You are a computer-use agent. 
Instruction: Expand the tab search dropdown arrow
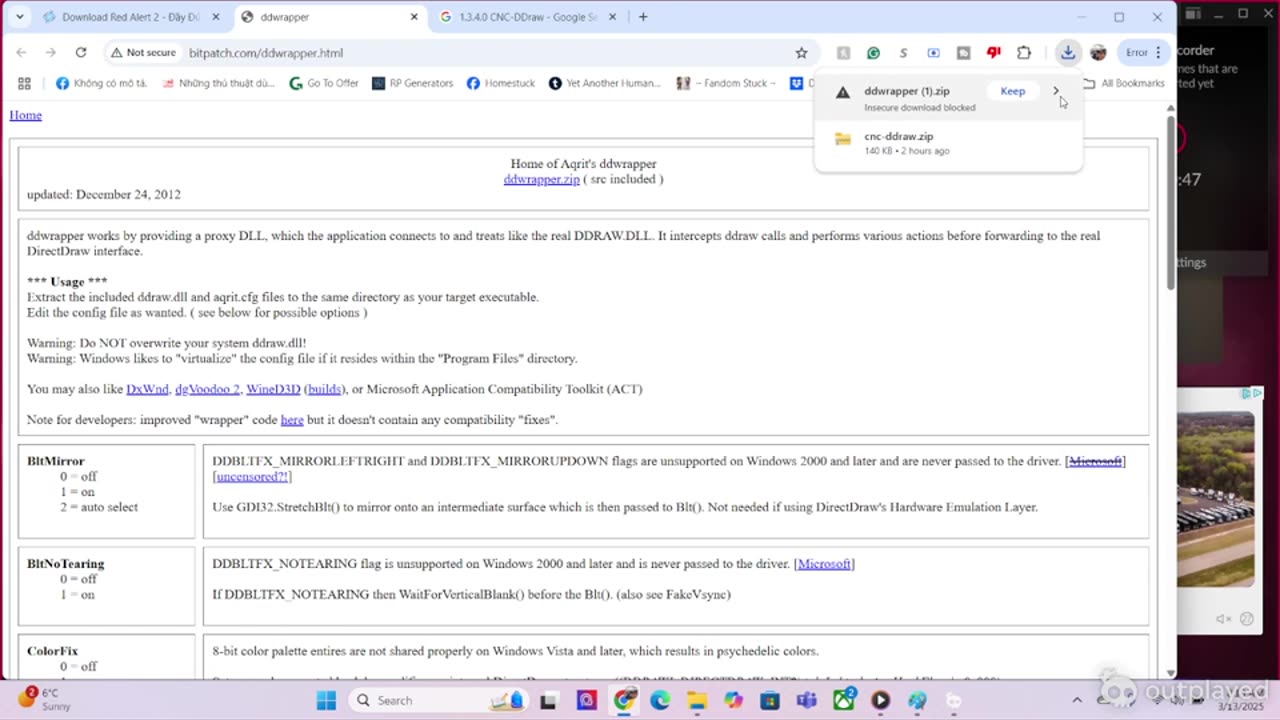(x=19, y=17)
